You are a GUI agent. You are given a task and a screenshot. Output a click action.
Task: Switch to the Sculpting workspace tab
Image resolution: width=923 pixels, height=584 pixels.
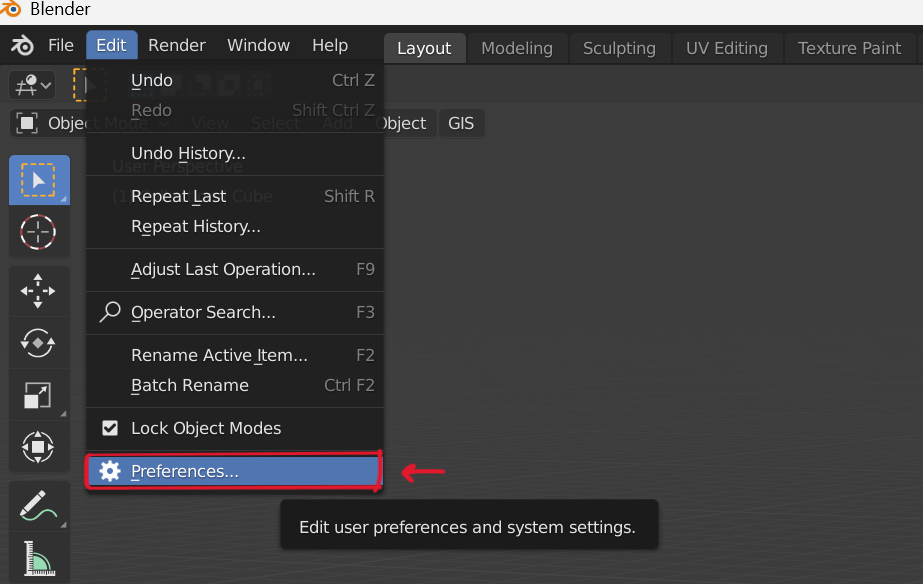[619, 48]
